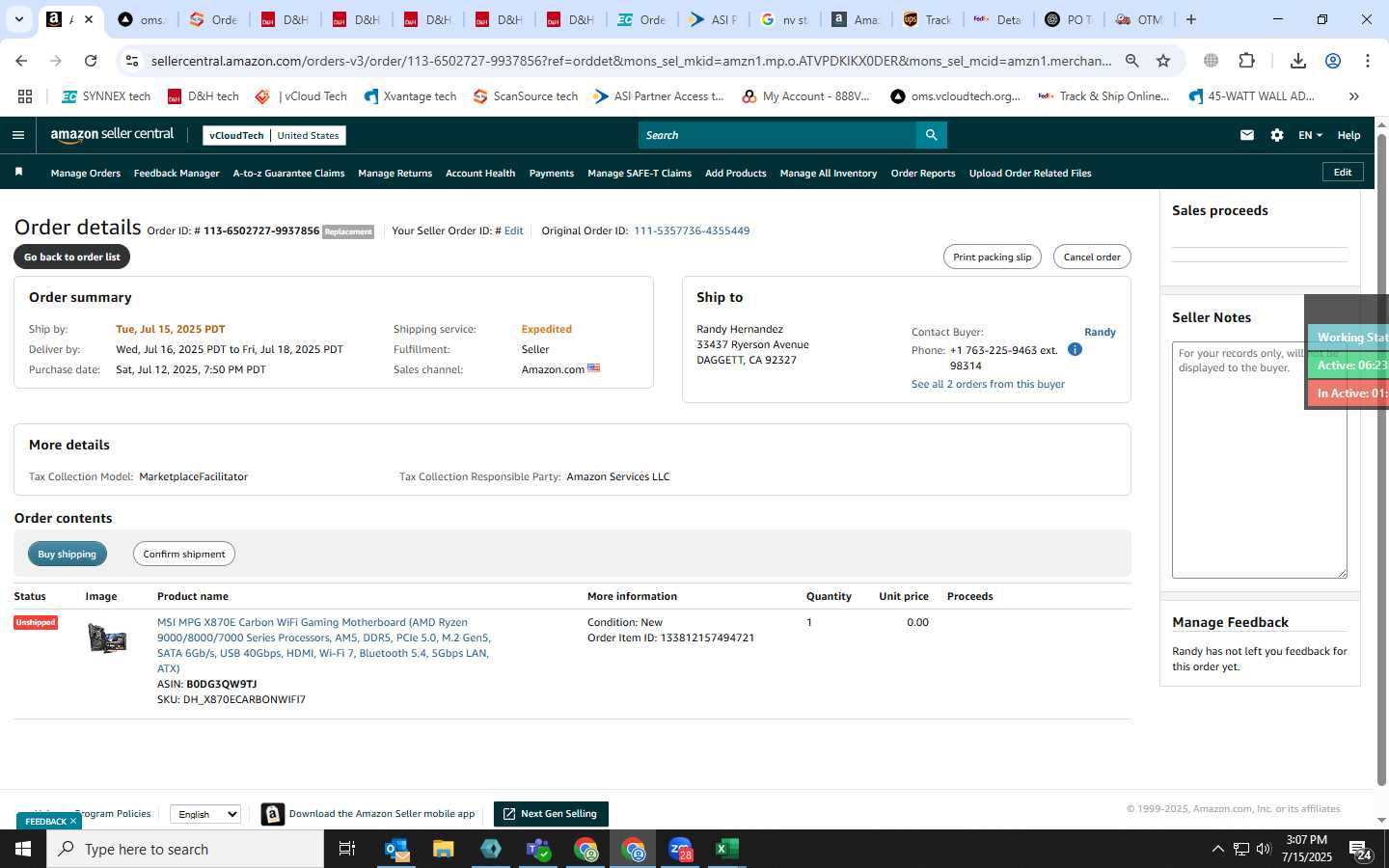Click the Chrome back arrow

21,61
